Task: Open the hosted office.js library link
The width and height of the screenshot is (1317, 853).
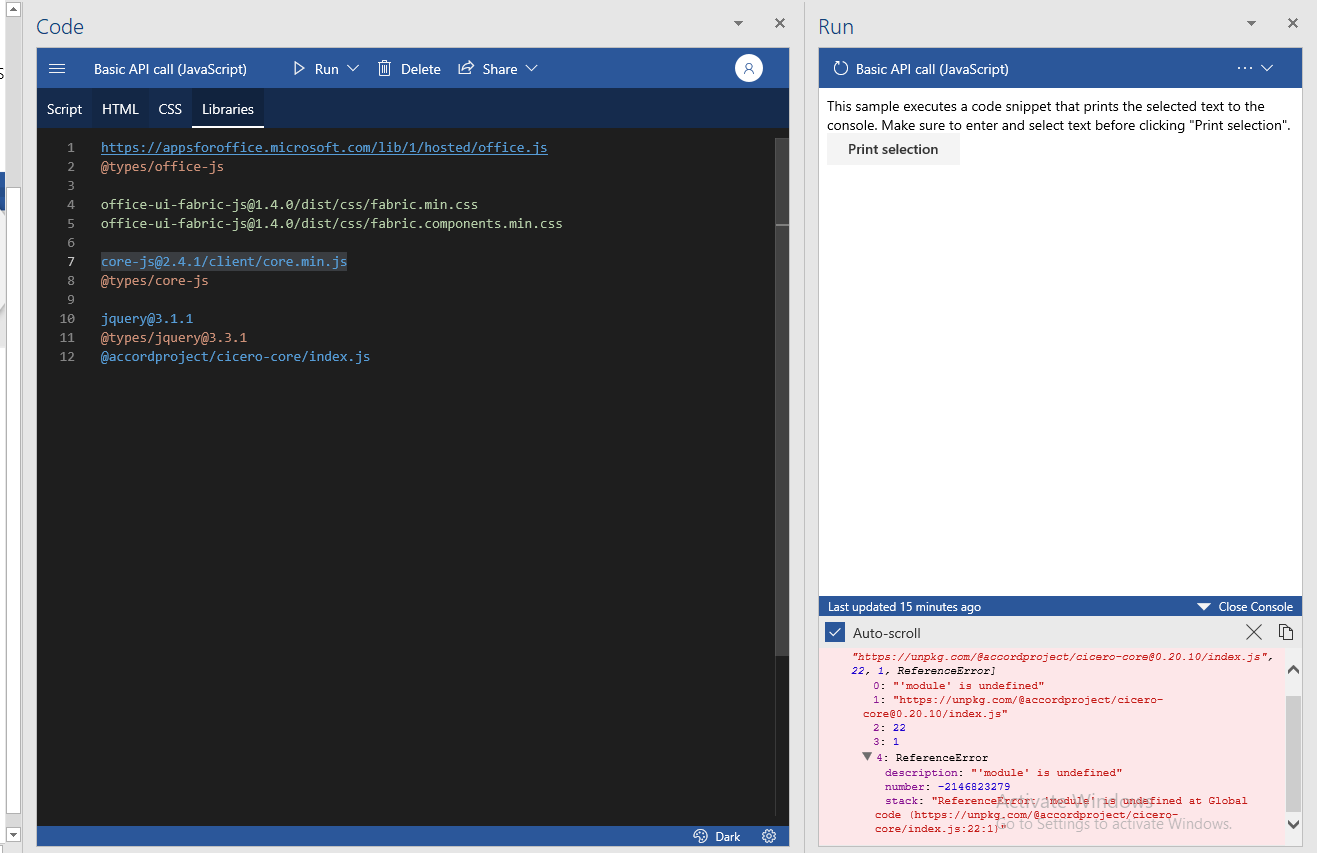Action: (x=324, y=147)
